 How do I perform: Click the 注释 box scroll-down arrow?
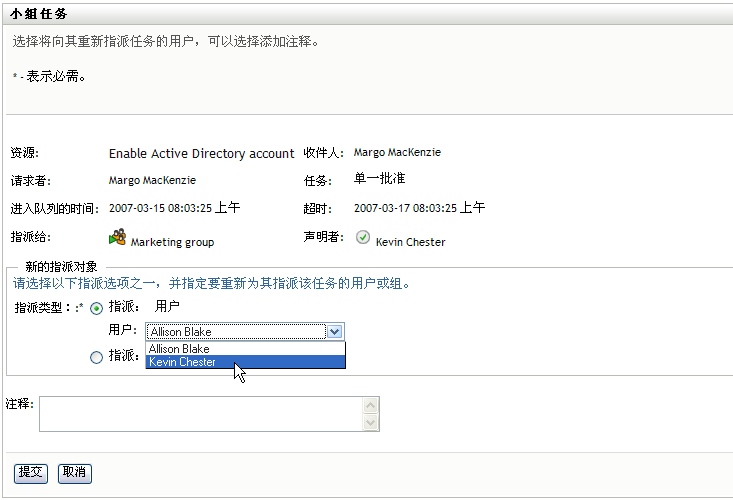pos(370,423)
